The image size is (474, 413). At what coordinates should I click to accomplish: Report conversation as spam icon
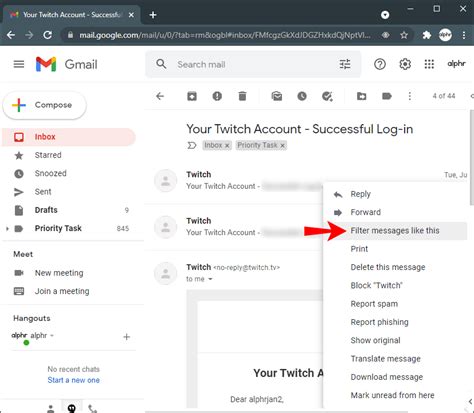tap(217, 96)
